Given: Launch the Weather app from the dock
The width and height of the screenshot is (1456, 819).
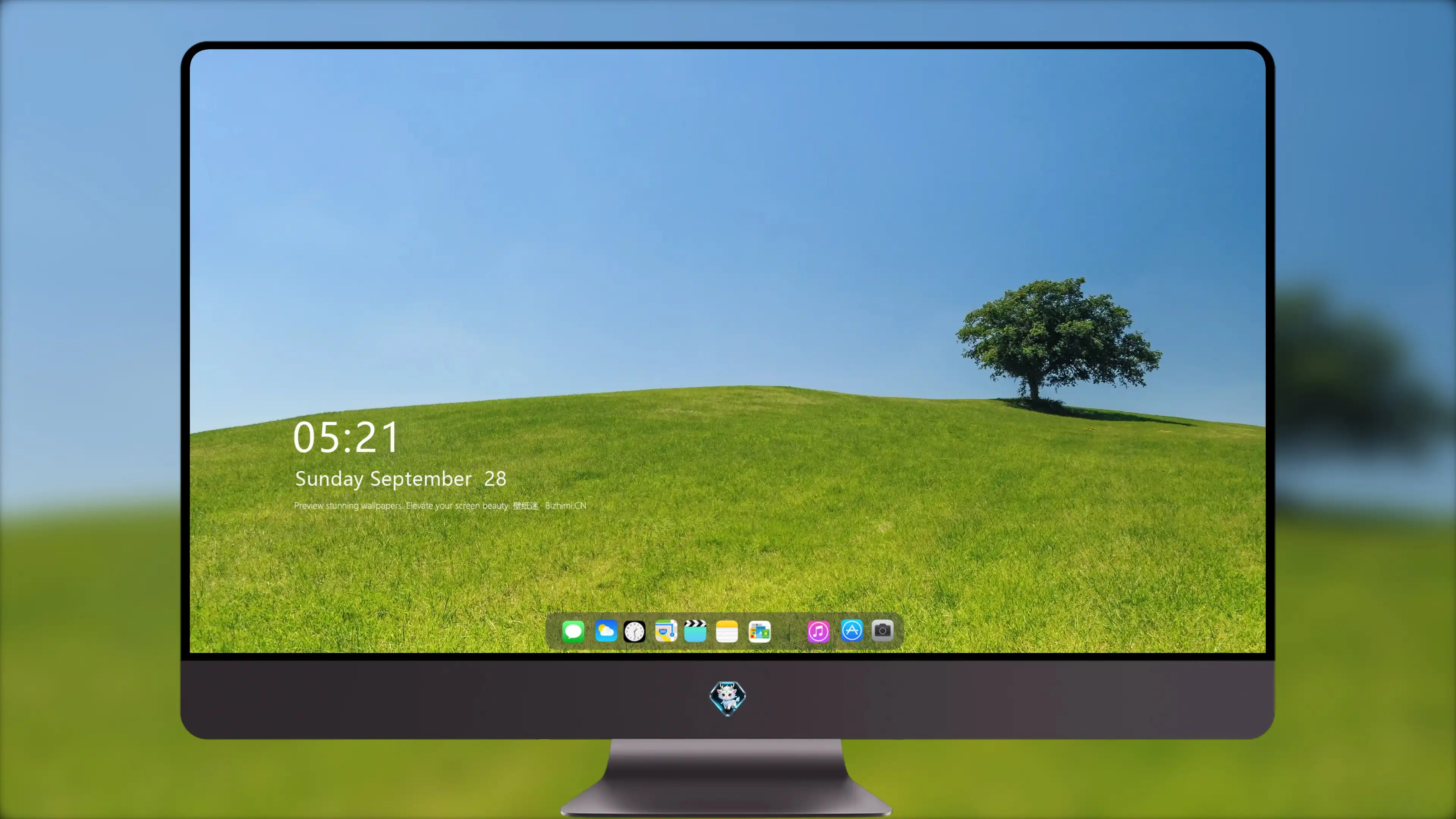Looking at the screenshot, I should (x=606, y=631).
